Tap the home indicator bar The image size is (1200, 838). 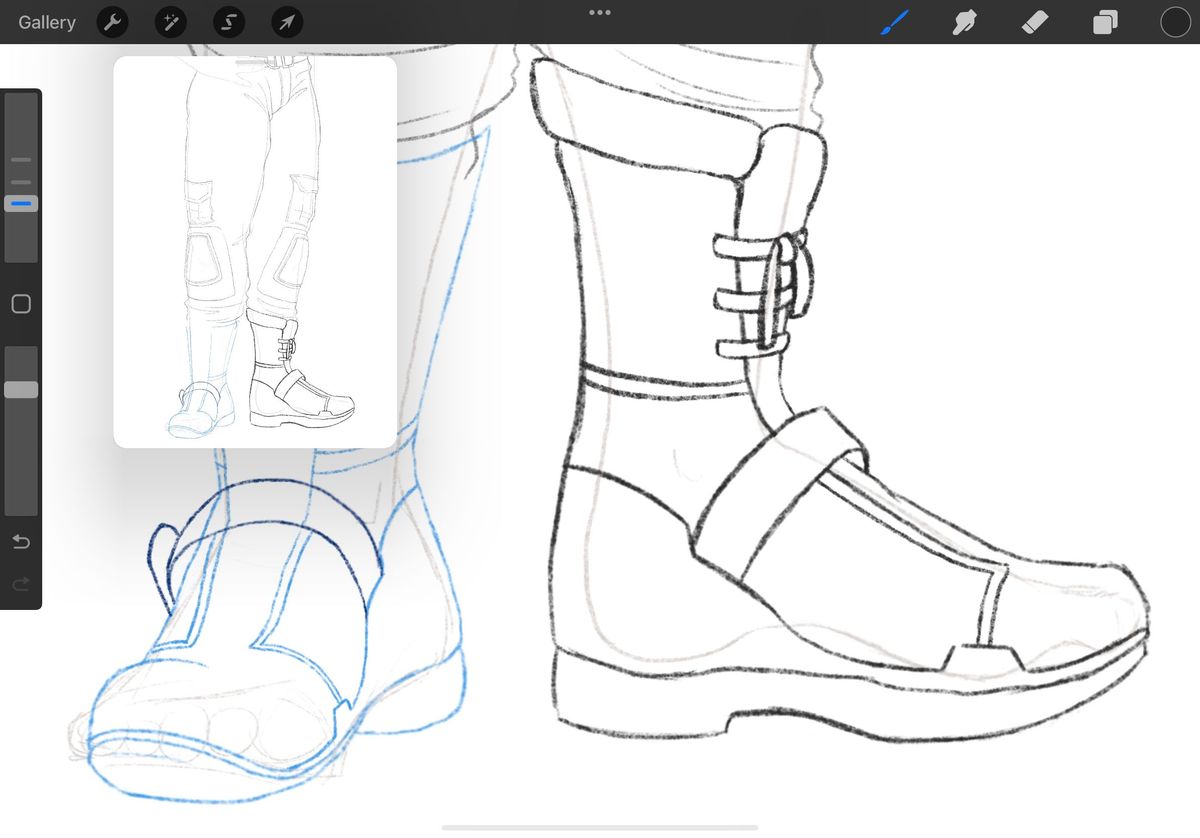click(600, 827)
